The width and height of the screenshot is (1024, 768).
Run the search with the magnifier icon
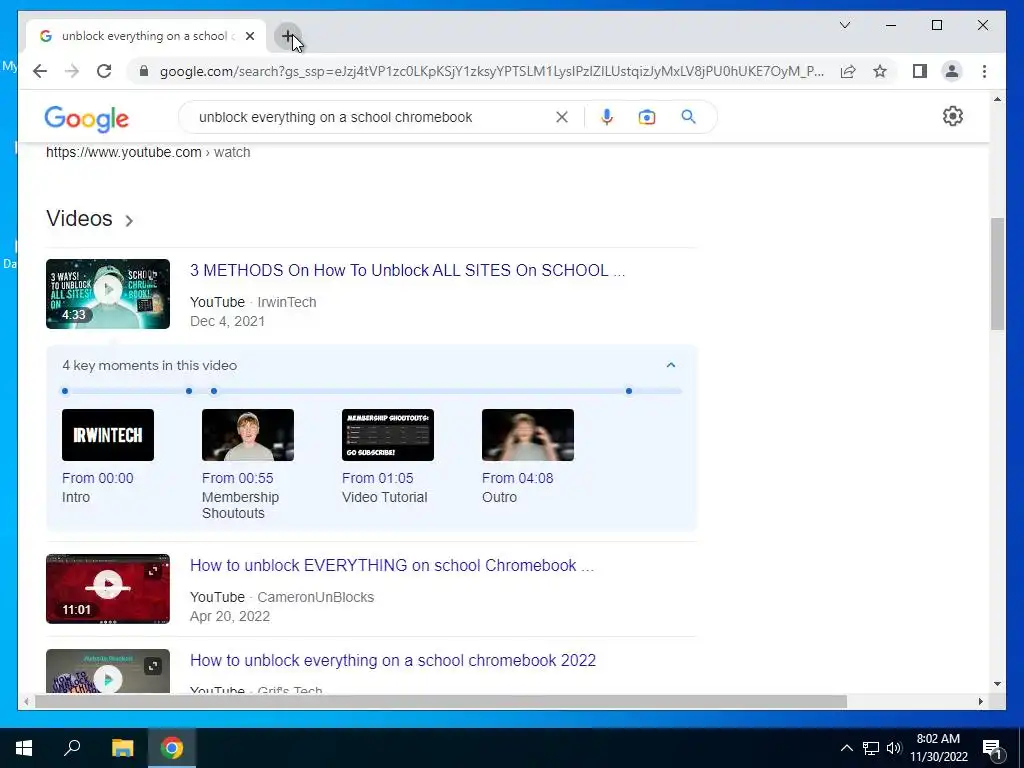tap(688, 117)
